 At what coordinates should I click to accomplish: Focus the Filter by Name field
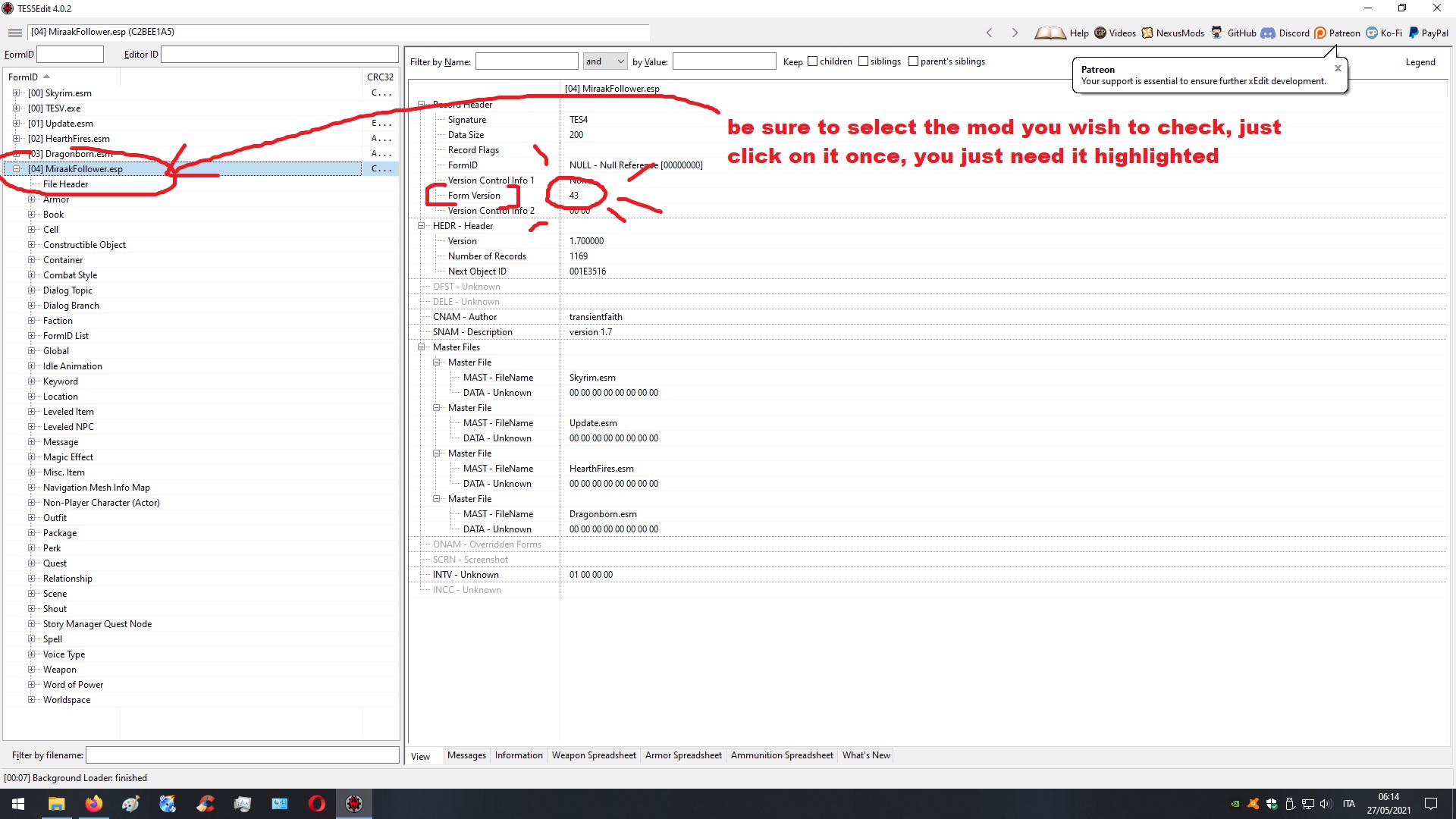(526, 61)
